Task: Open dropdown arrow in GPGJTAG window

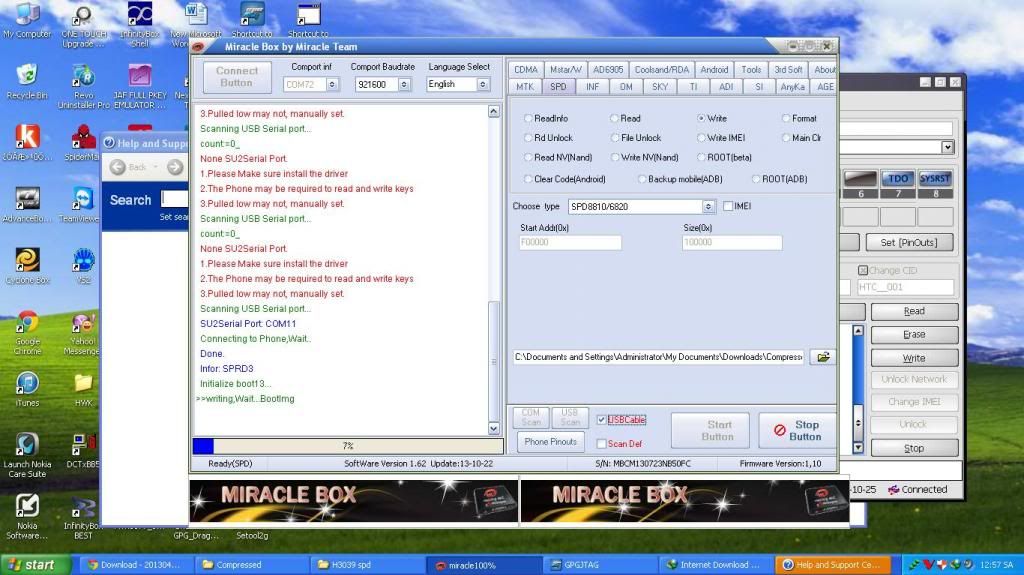Action: pos(947,147)
